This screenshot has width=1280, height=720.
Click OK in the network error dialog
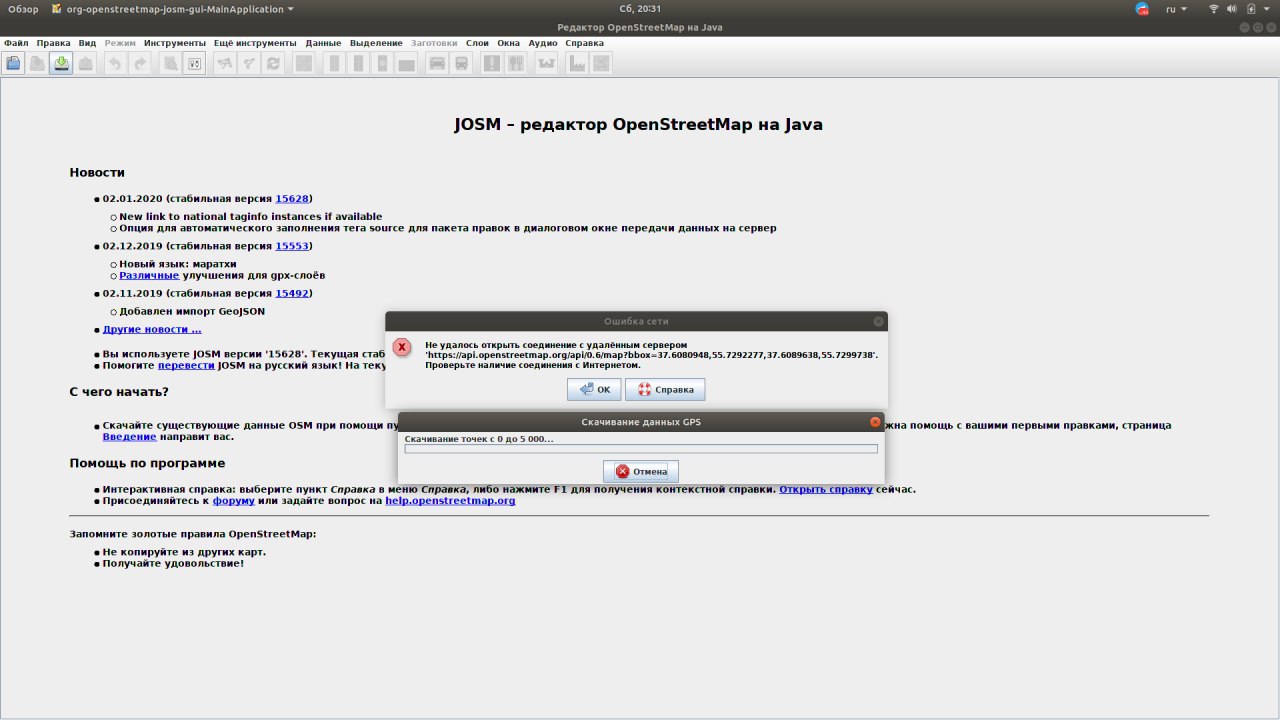pos(594,389)
